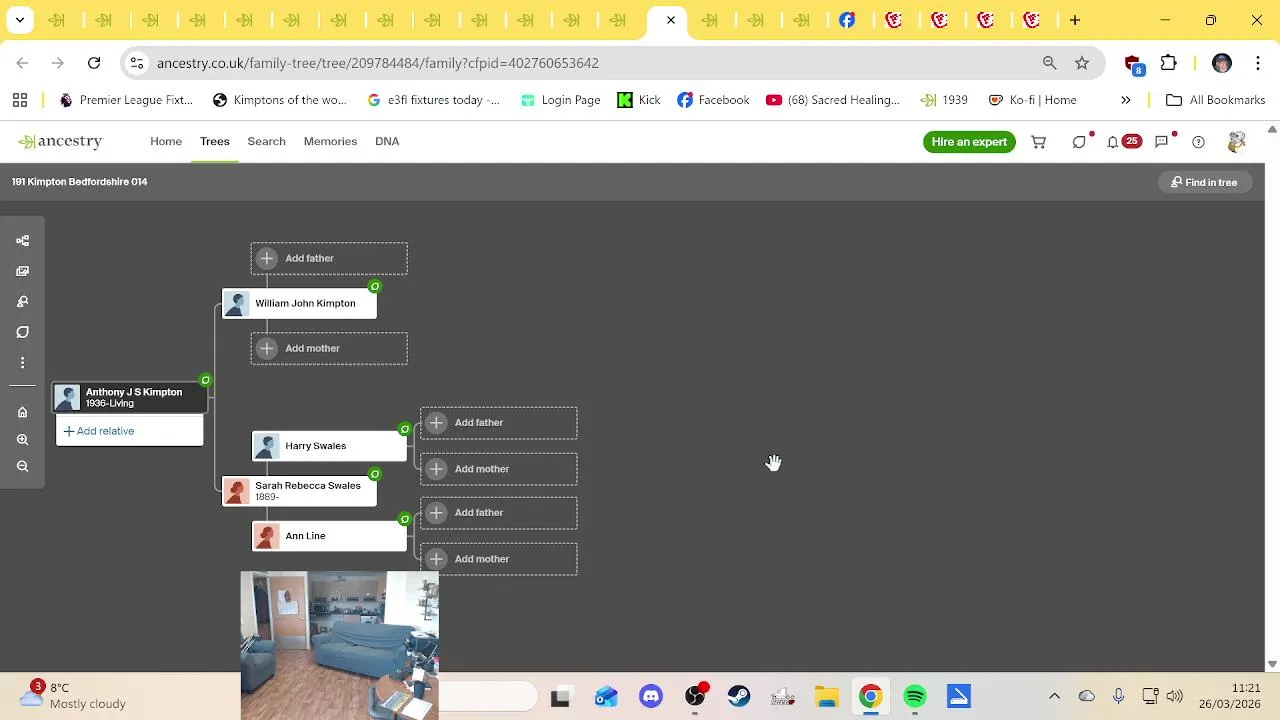Viewport: 1280px width, 720px height.
Task: Open the Chrome tab search dropdown arrow
Action: pyautogui.click(x=19, y=20)
